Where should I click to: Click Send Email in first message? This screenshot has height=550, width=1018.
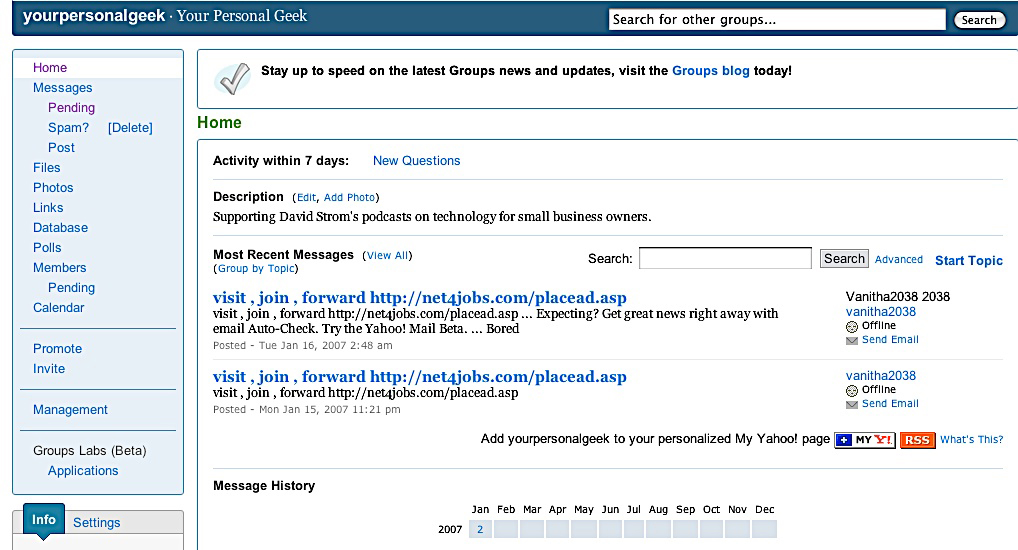pyautogui.click(x=890, y=340)
